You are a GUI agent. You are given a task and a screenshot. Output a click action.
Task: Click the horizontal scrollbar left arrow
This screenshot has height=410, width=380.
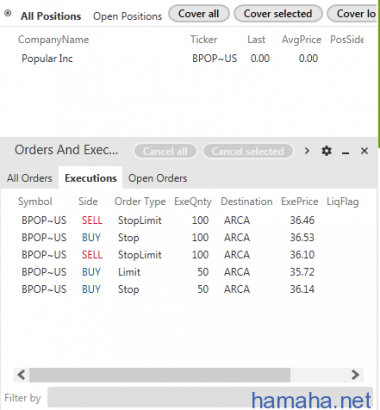click(21, 375)
